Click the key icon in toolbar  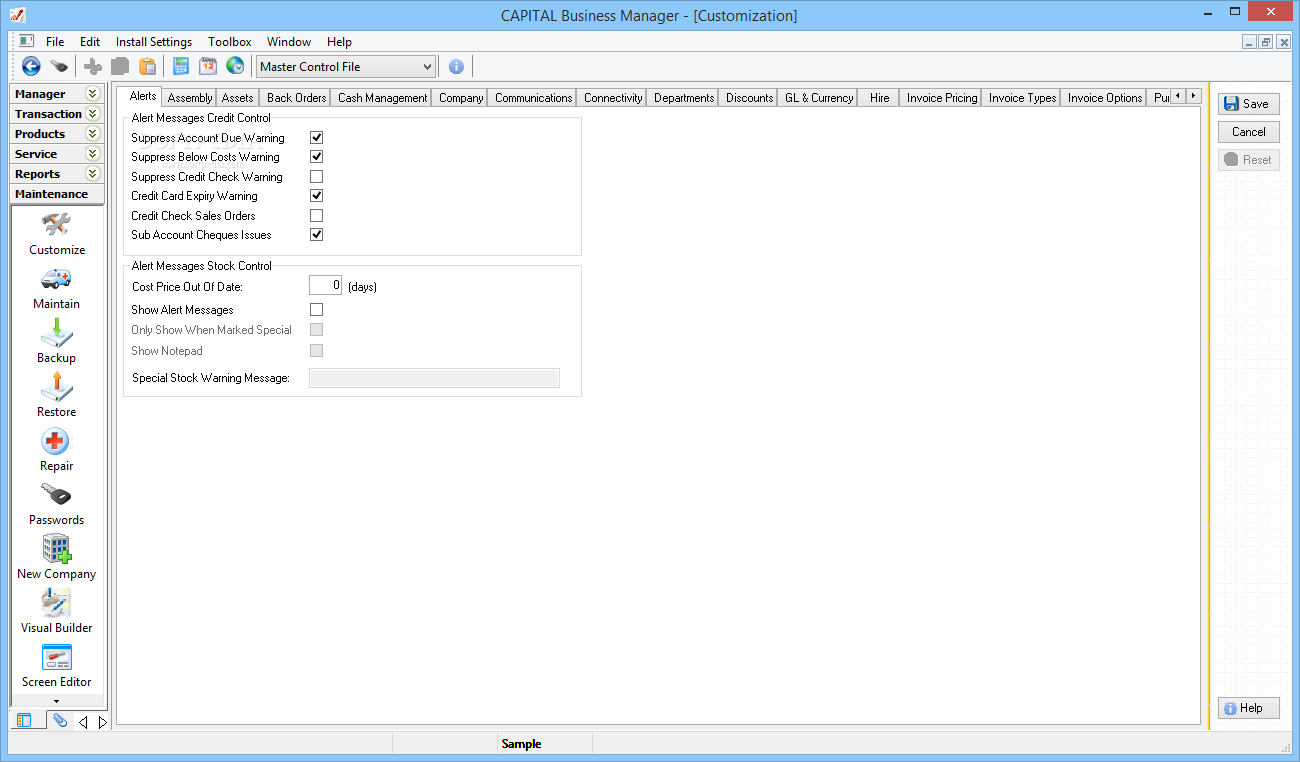(x=59, y=66)
